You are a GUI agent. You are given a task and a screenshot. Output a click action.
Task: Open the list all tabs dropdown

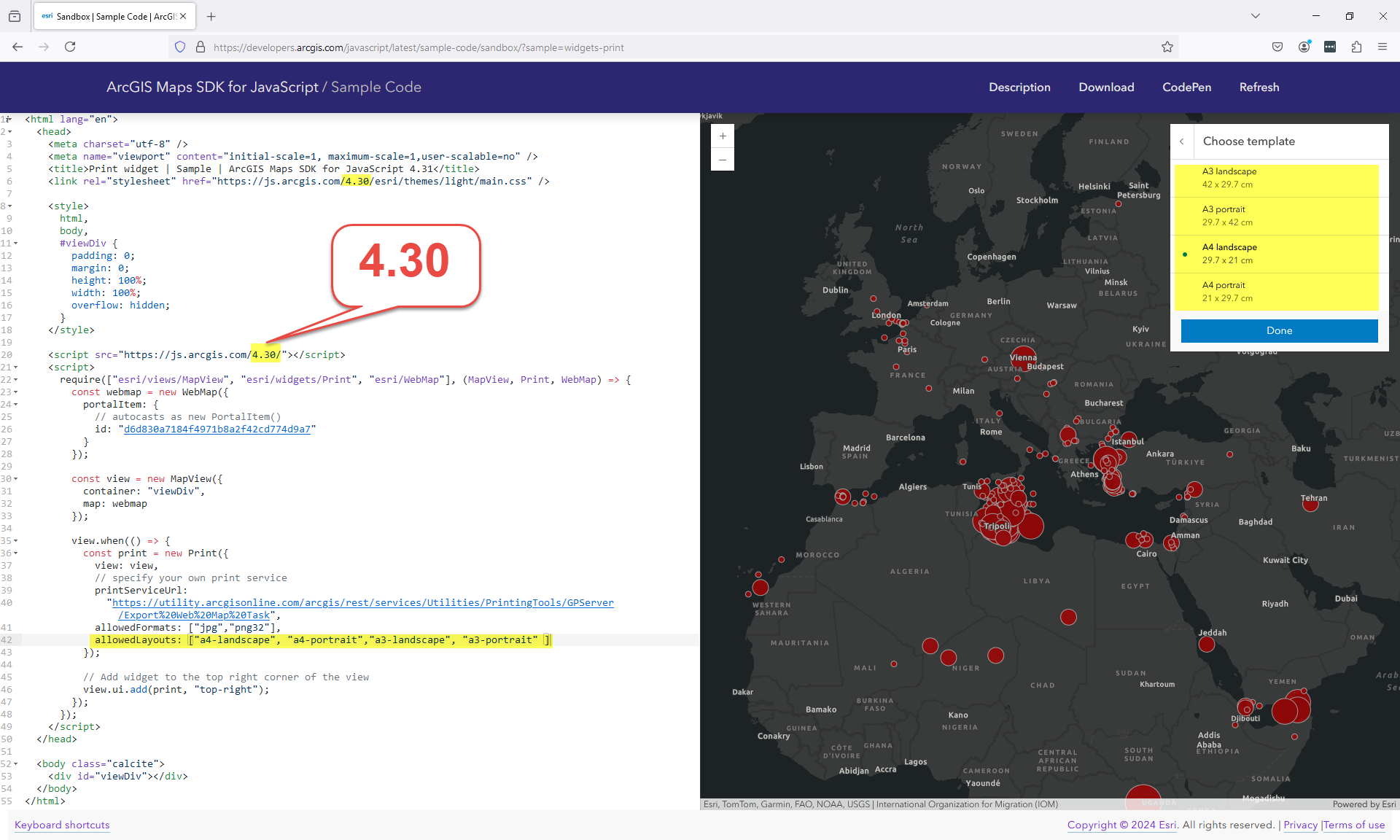pos(1255,15)
